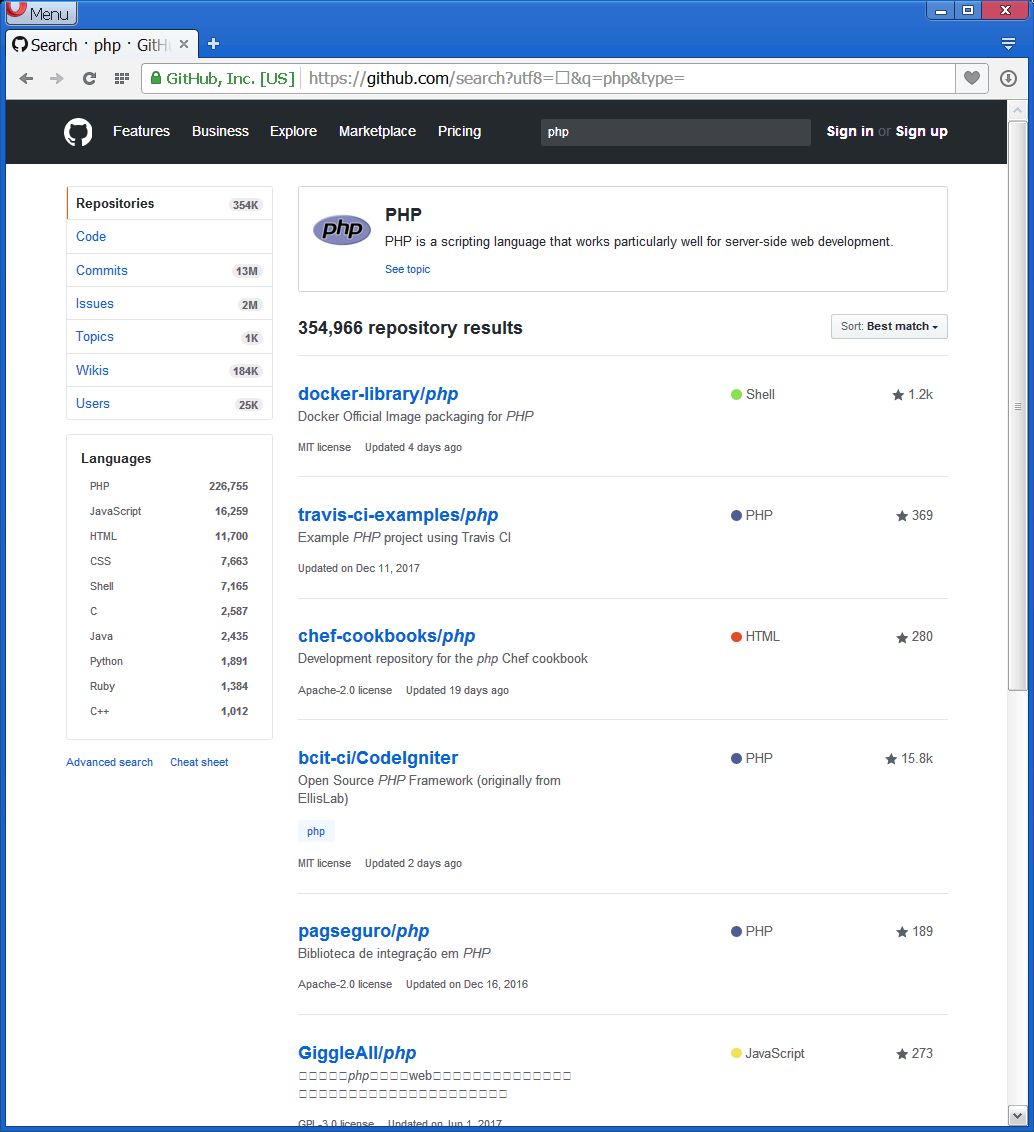1034x1132 pixels.
Task: Filter by JavaScript language 16,259
Action: pos(169,511)
